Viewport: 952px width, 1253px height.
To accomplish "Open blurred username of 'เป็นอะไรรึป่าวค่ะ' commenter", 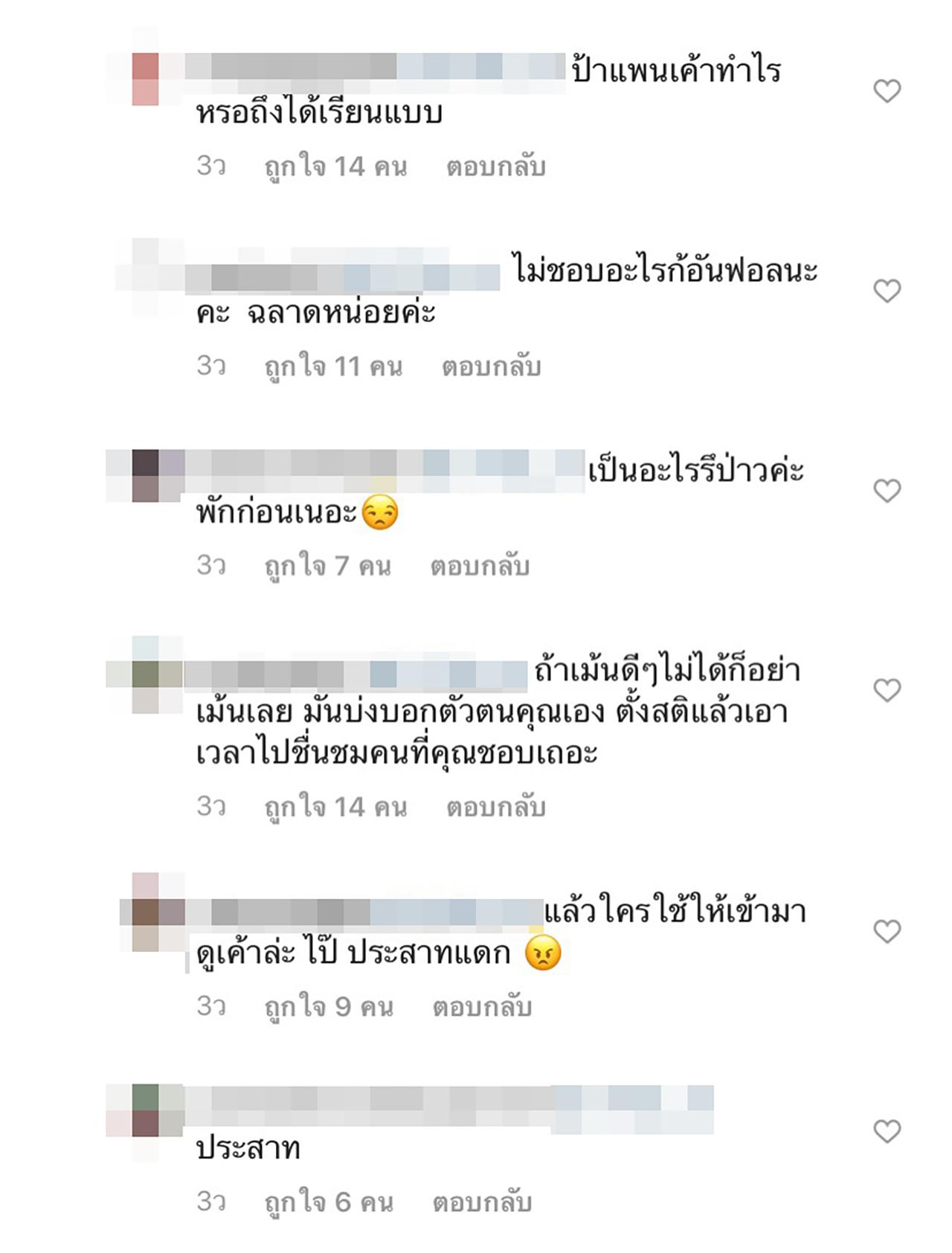I will pyautogui.click(x=384, y=471).
